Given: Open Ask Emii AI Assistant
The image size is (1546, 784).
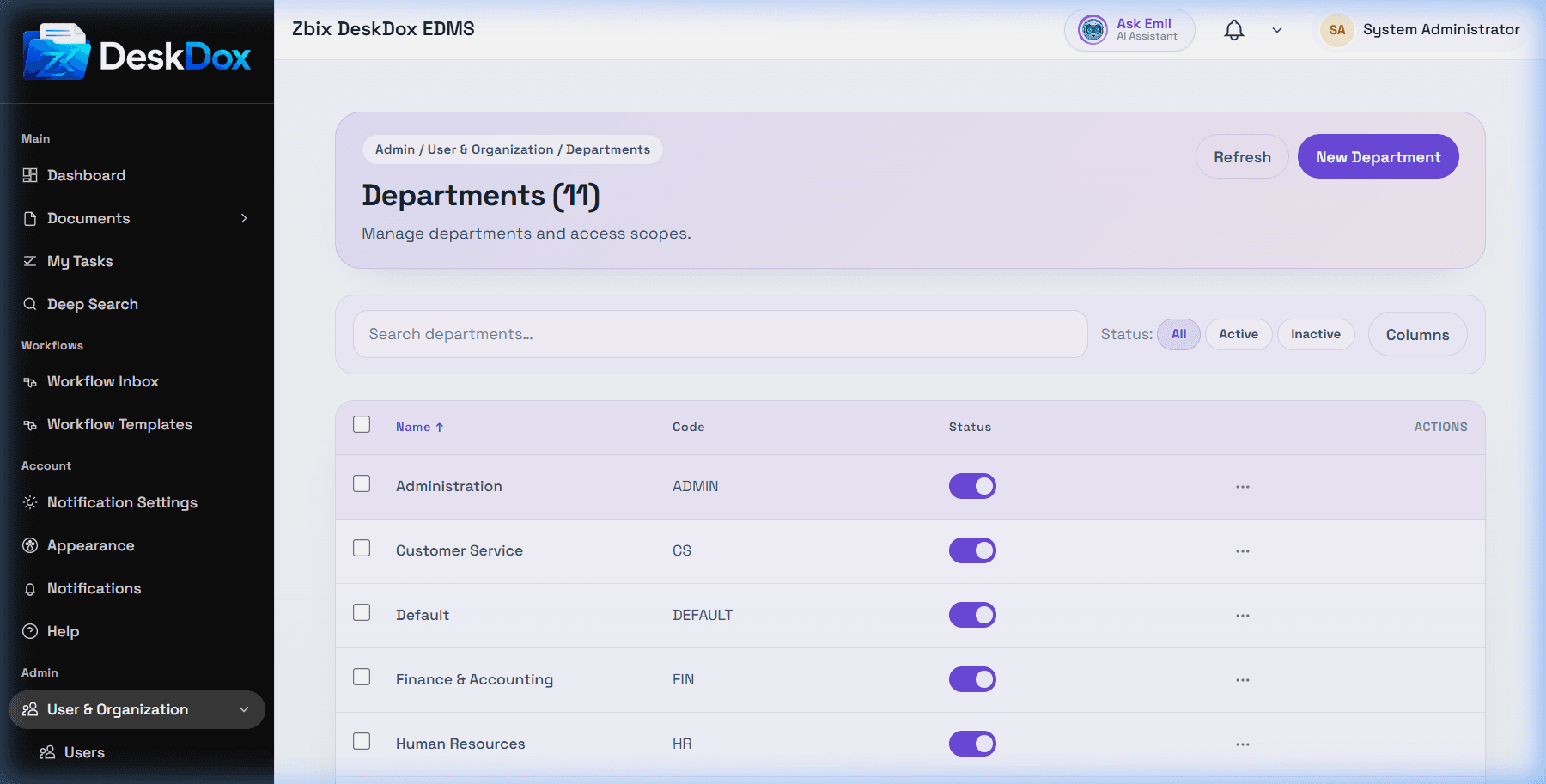Looking at the screenshot, I should coord(1129,30).
